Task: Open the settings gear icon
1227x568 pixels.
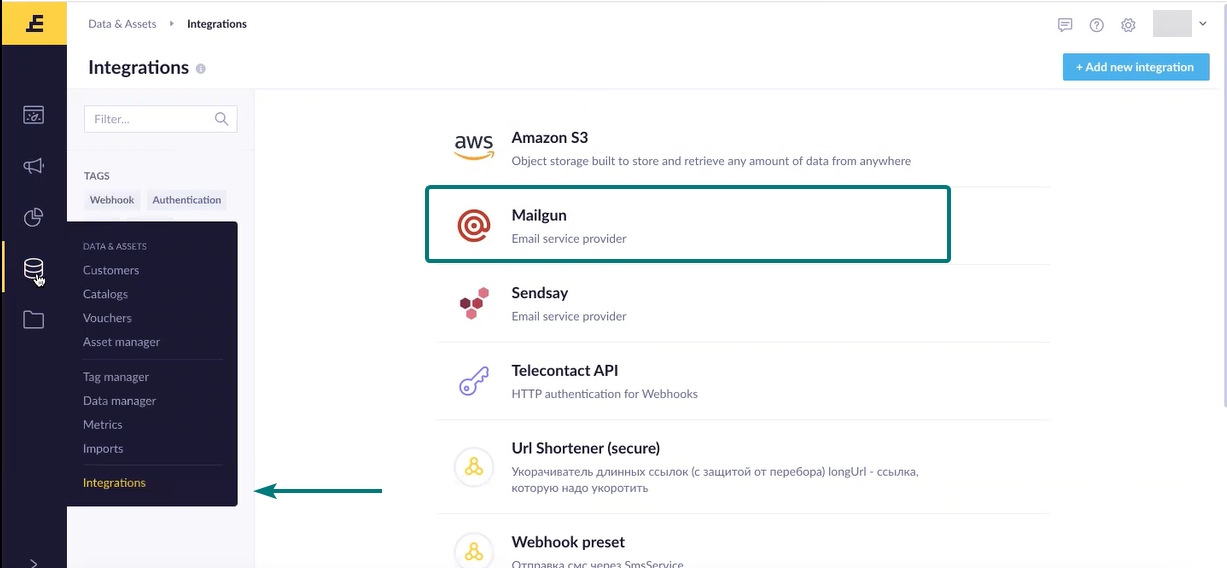Action: click(1128, 25)
